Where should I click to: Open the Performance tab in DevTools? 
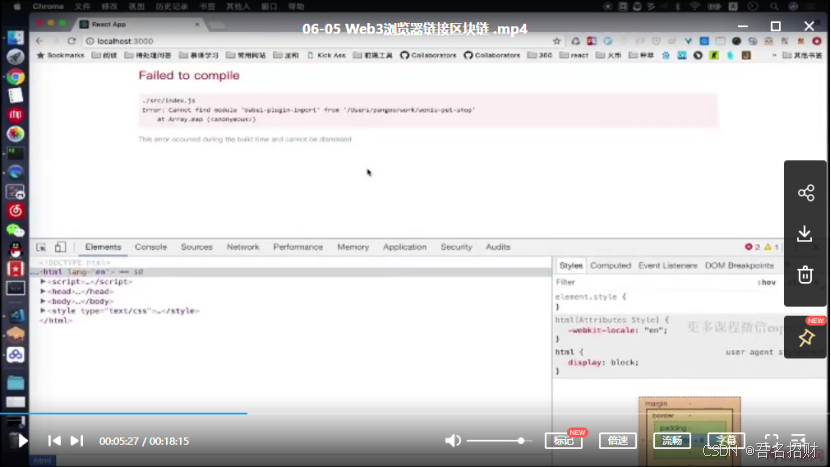pos(298,247)
